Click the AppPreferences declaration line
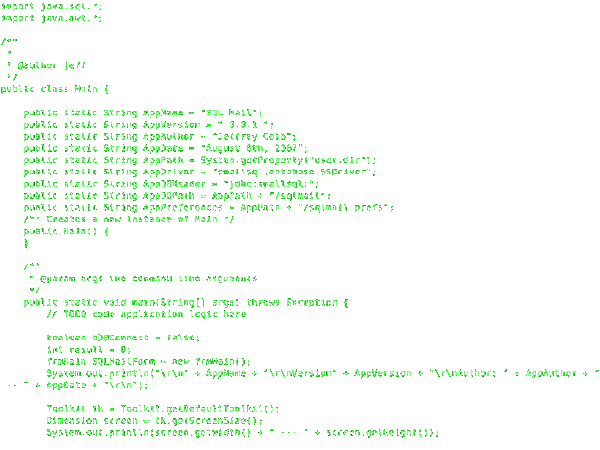 coord(209,208)
